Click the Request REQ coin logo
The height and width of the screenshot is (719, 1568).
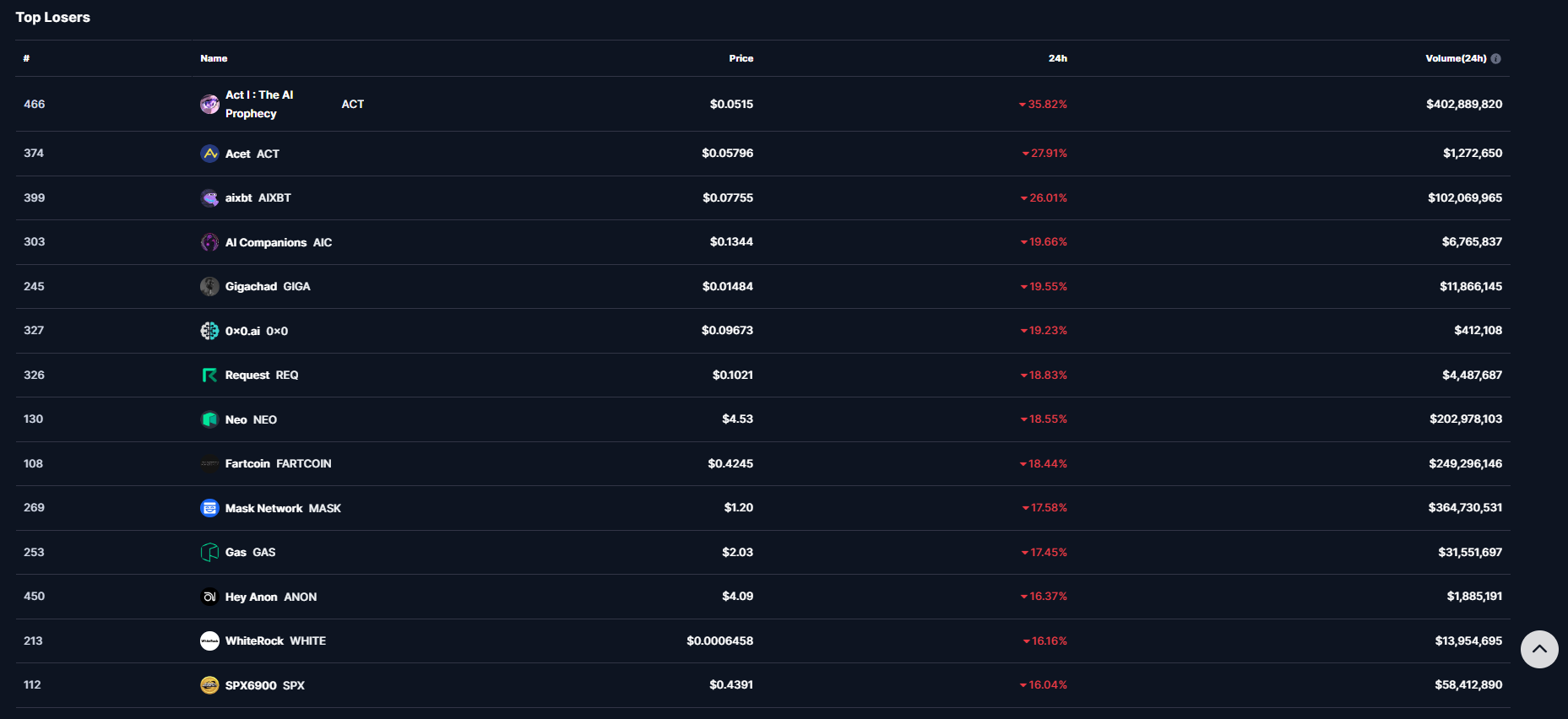coord(209,376)
